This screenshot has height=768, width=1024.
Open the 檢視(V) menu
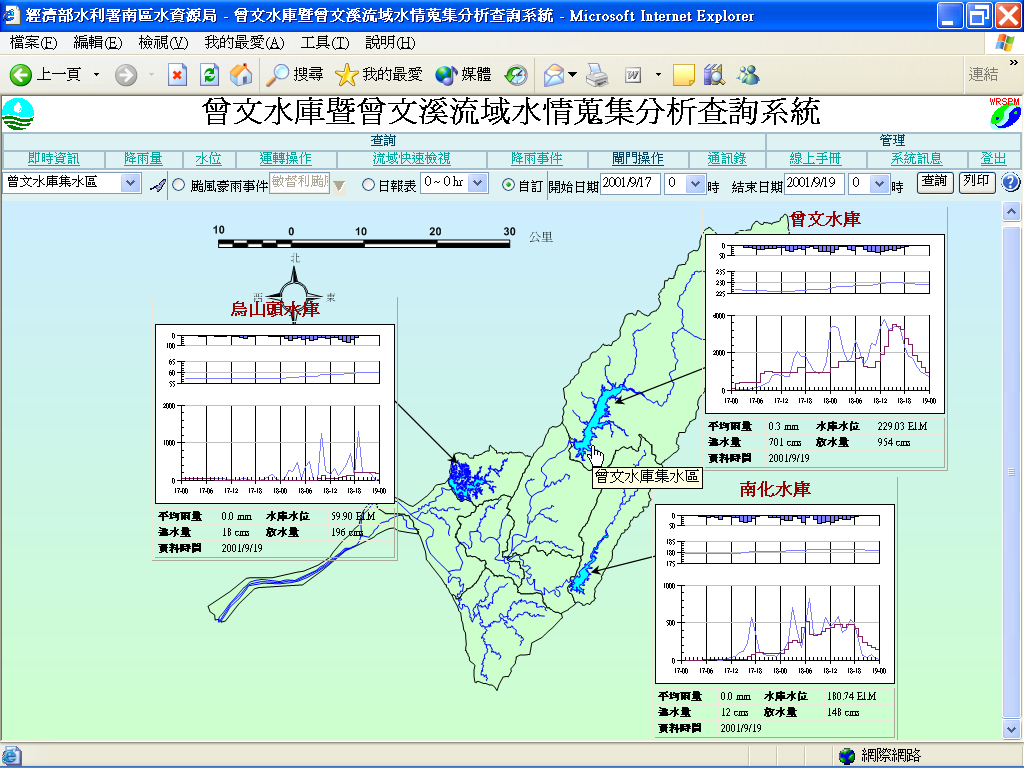pos(163,43)
